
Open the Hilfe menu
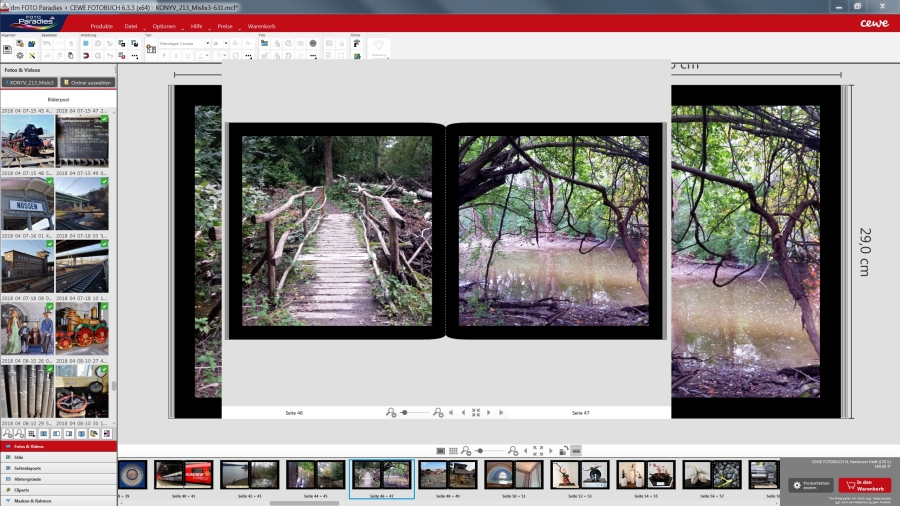[197, 25]
